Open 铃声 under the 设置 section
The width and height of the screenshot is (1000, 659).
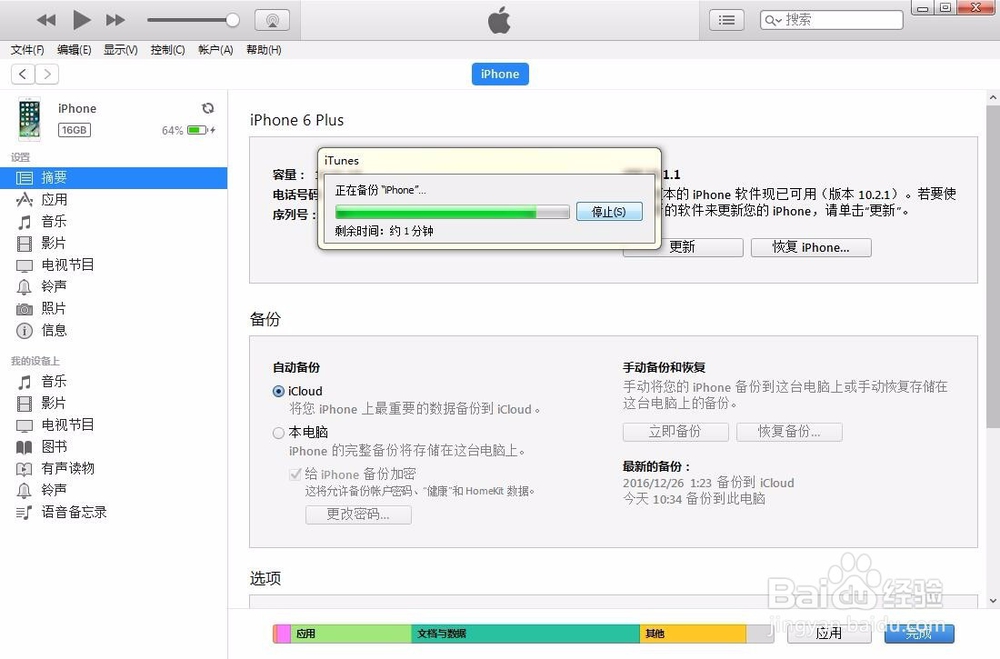coord(114,286)
